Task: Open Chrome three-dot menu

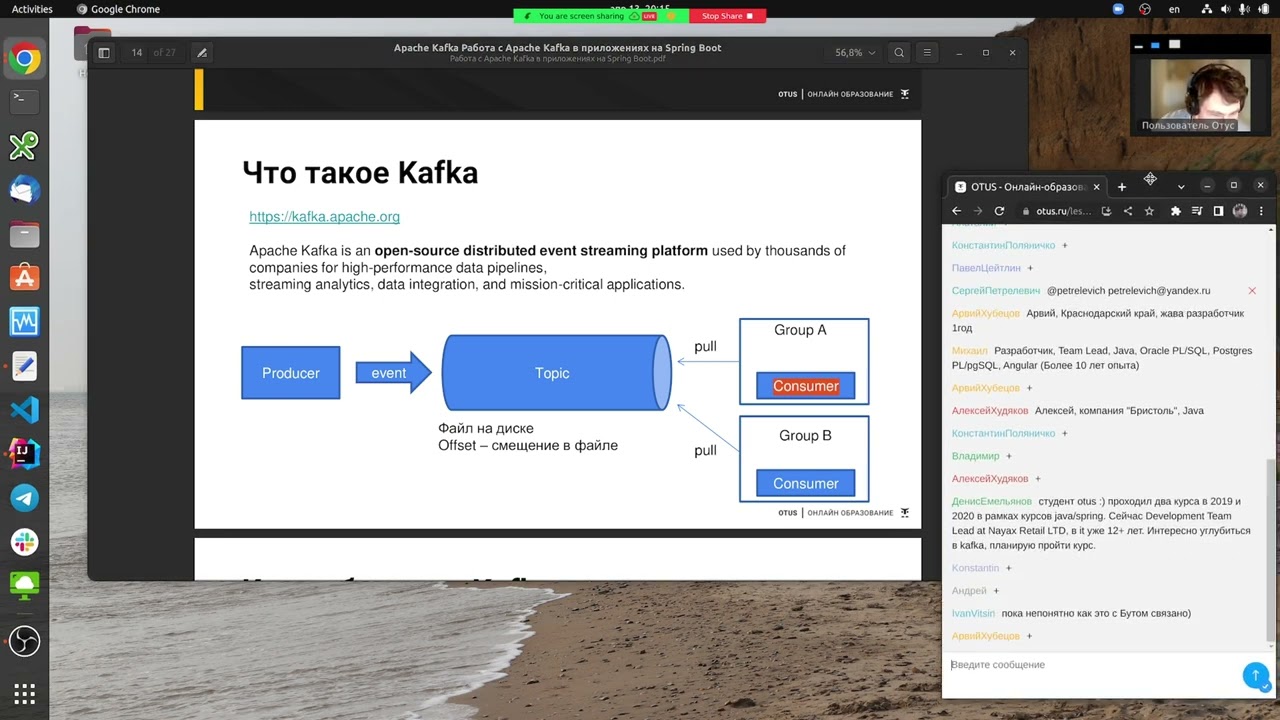Action: click(x=1261, y=211)
